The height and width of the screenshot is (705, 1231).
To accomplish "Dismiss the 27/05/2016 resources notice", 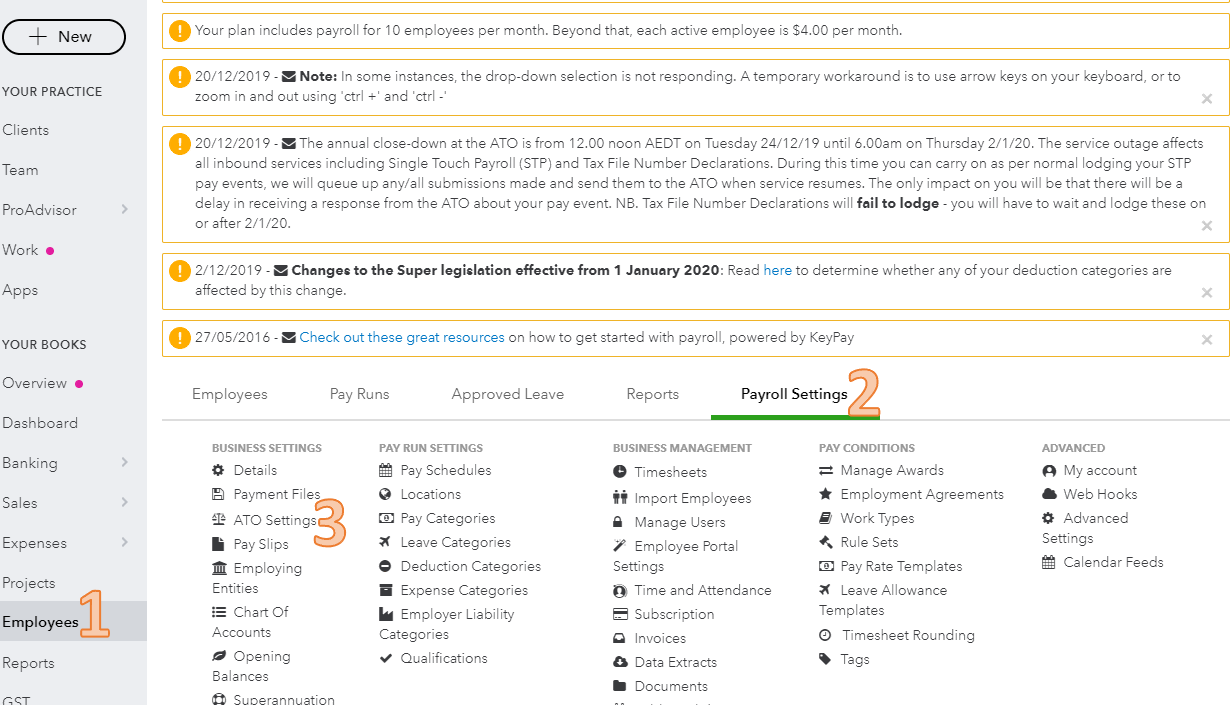I will [1207, 340].
